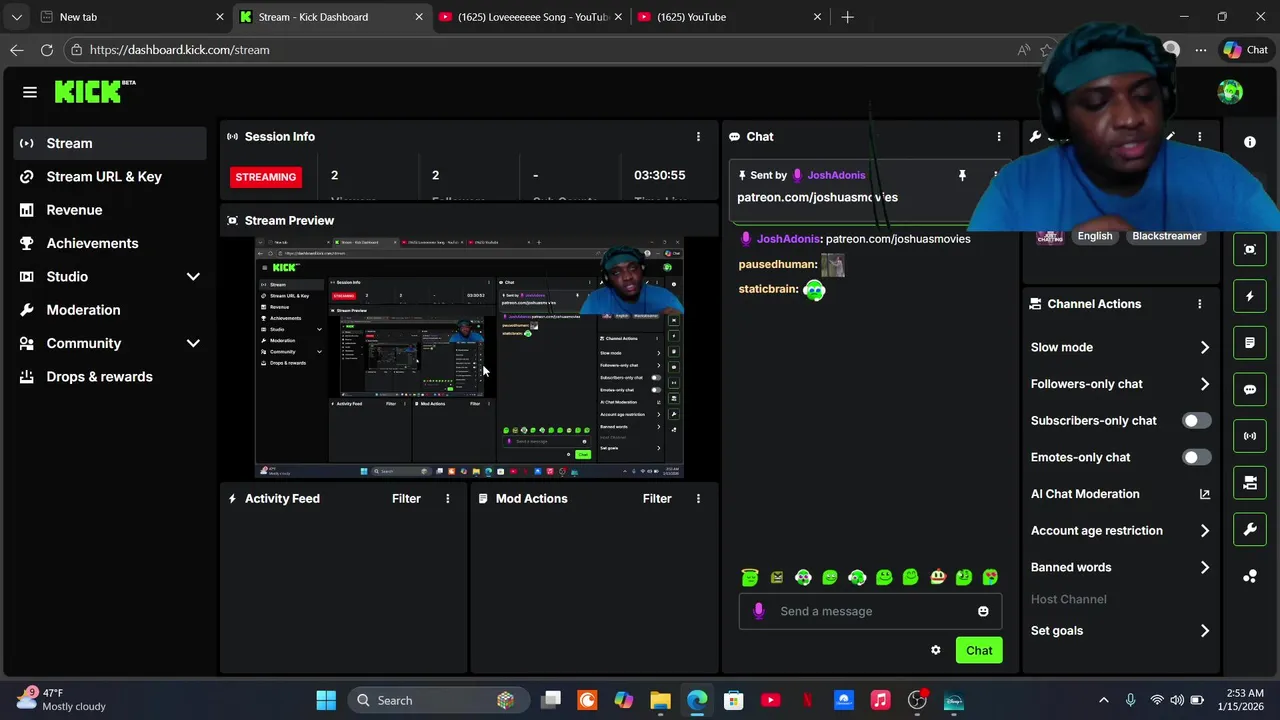Insert the heart-eyes crying emote
1280x720 pixels.
point(990,577)
